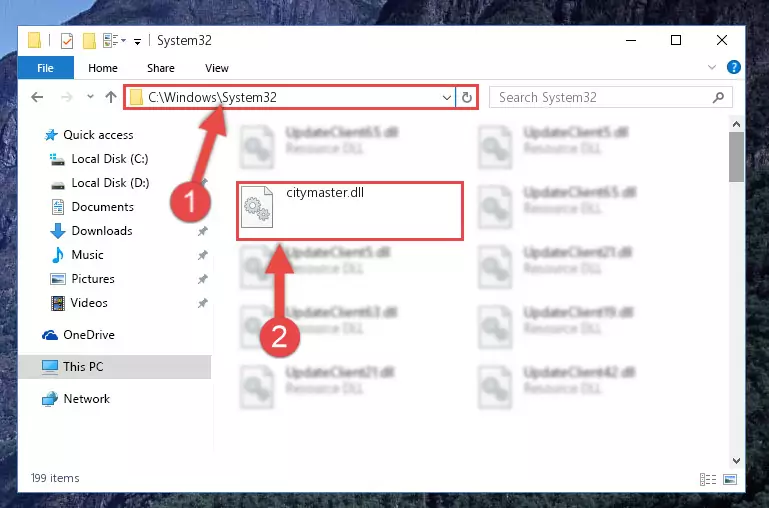769x508 pixels.
Task: Click the New folder icon in title bar
Action: click(89, 41)
